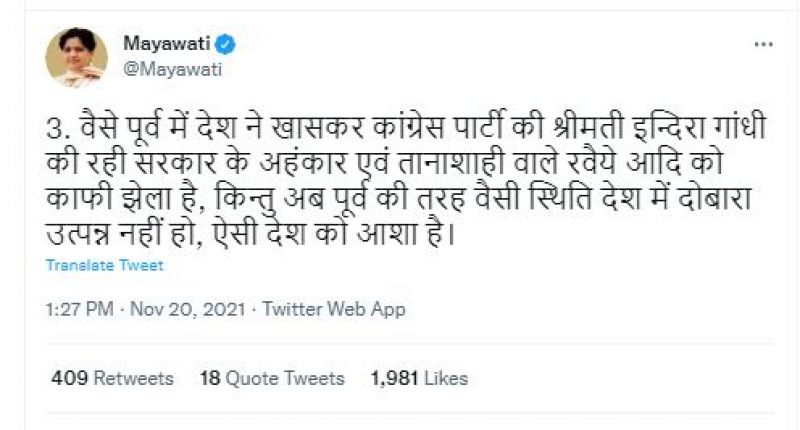Click the 1:27 PM timestamp
The width and height of the screenshot is (800, 430).
pyautogui.click(x=78, y=310)
